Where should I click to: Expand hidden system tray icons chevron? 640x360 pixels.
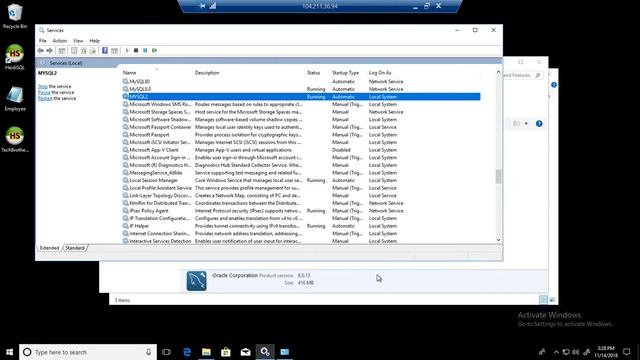556,352
